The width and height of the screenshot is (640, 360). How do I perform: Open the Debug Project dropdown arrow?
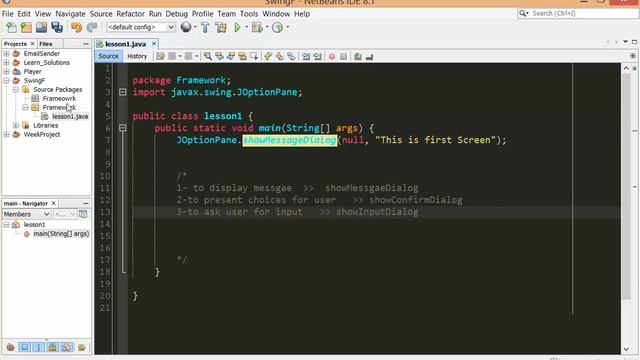click(267, 27)
